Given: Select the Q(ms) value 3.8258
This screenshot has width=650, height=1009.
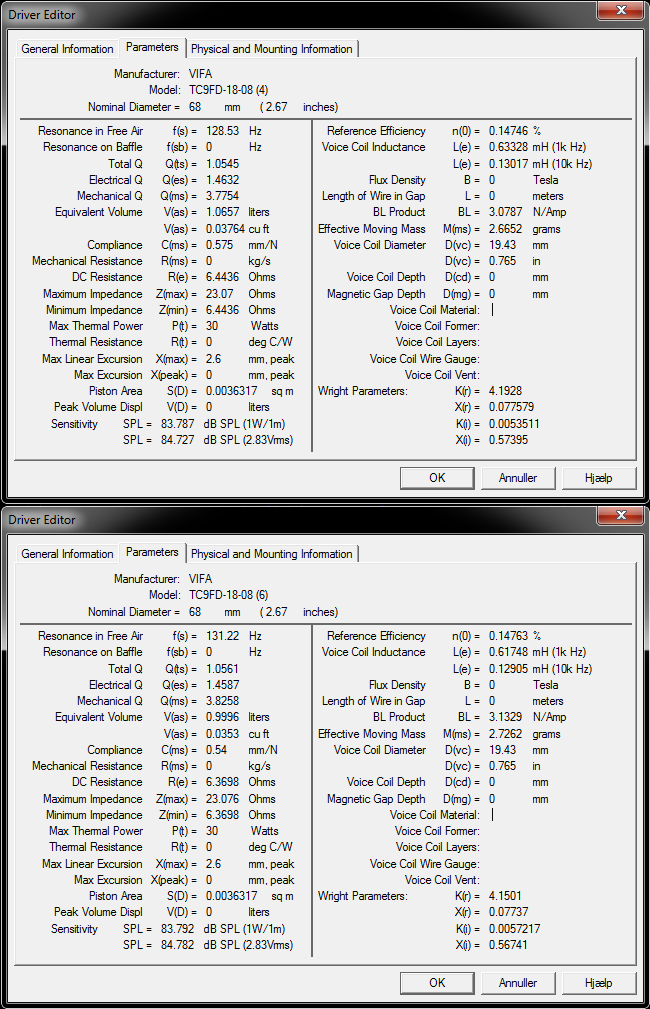Looking at the screenshot, I should pos(222,701).
